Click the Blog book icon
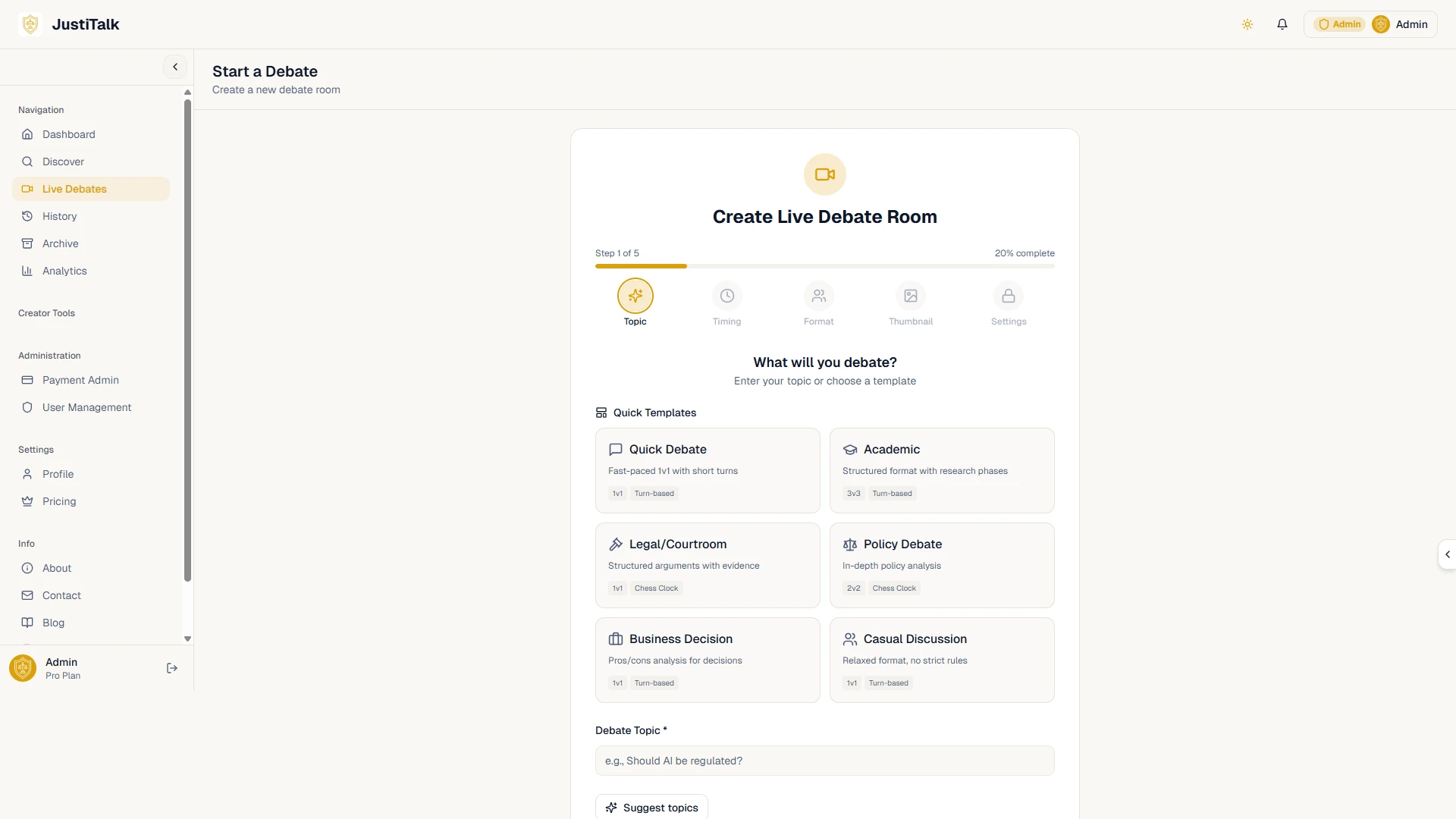 point(27,623)
